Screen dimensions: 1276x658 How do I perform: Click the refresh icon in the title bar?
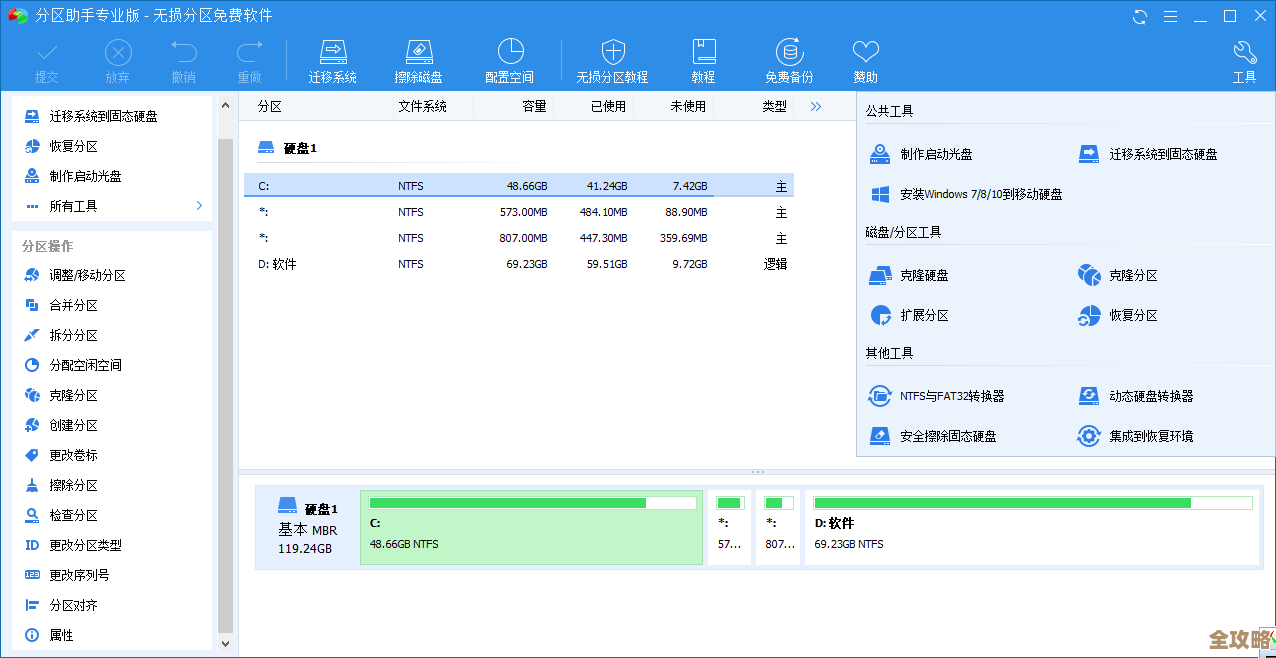point(1138,16)
